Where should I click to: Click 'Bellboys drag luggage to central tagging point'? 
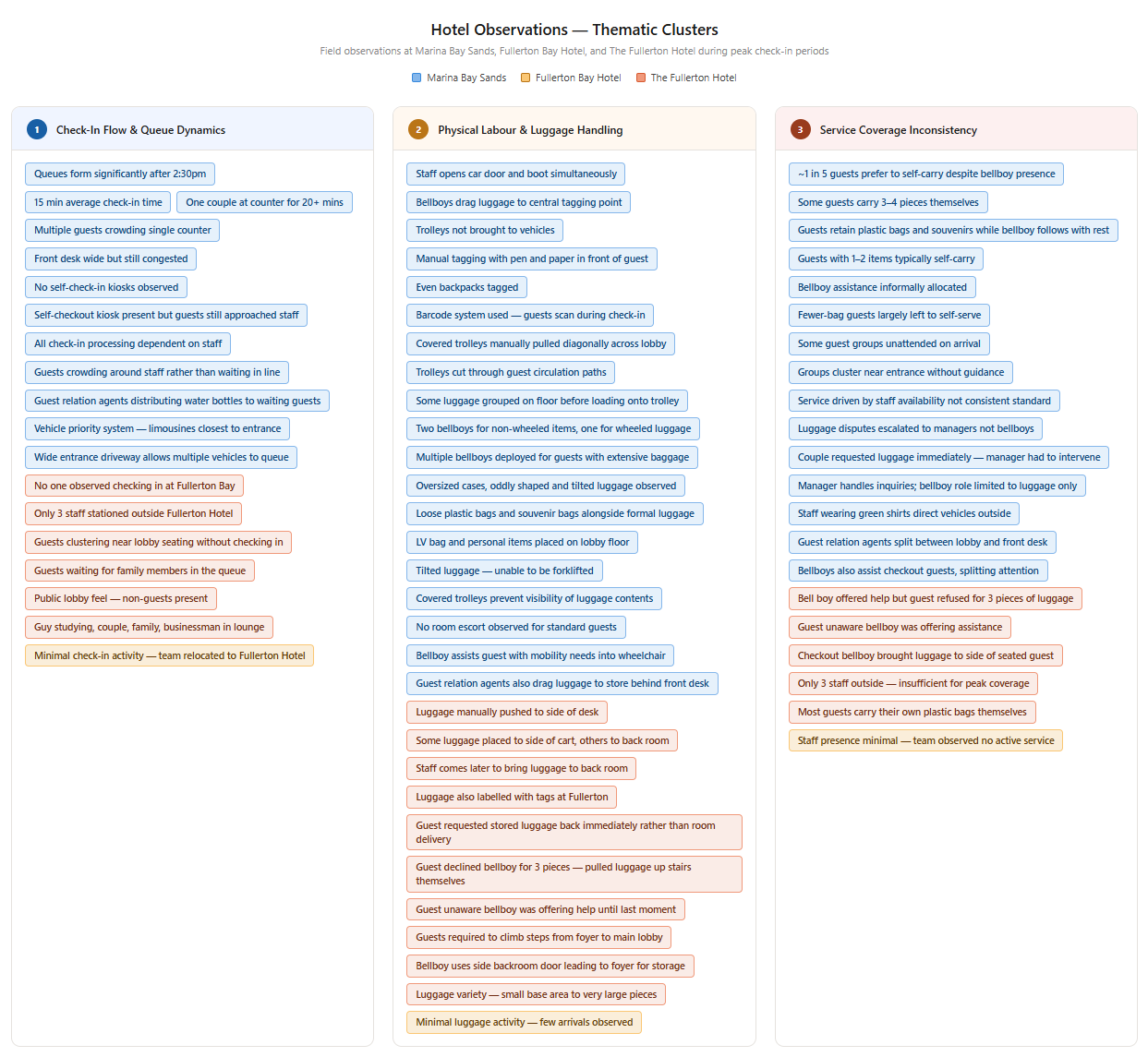pos(518,202)
